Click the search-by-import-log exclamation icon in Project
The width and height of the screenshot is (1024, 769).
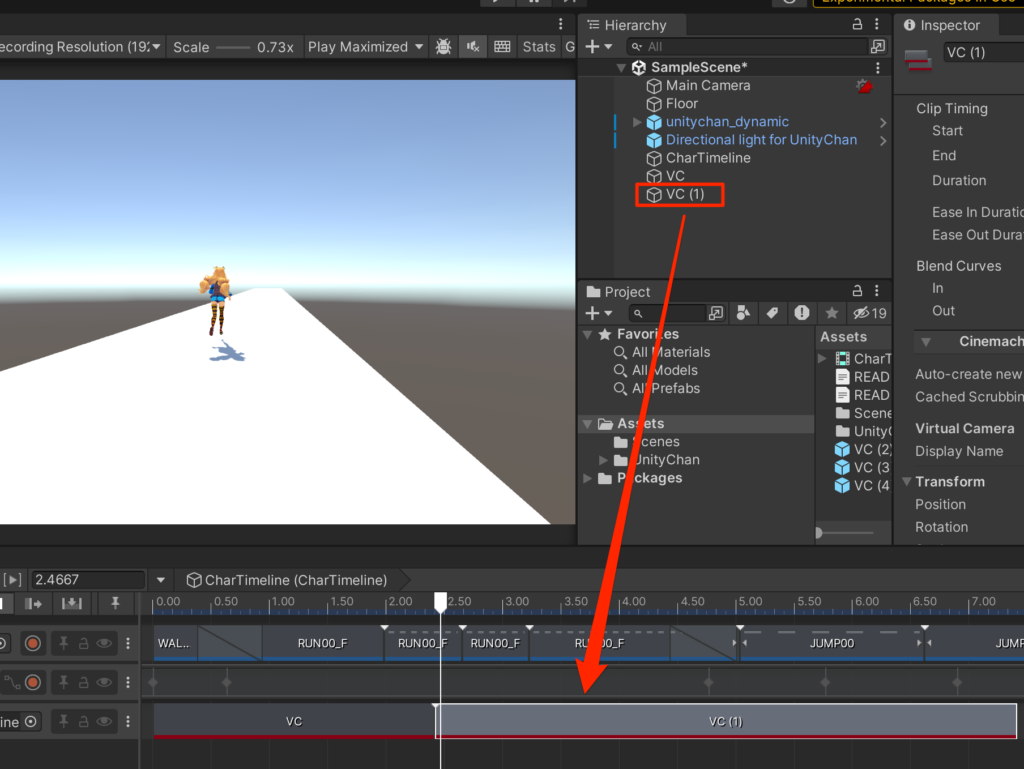pos(802,313)
